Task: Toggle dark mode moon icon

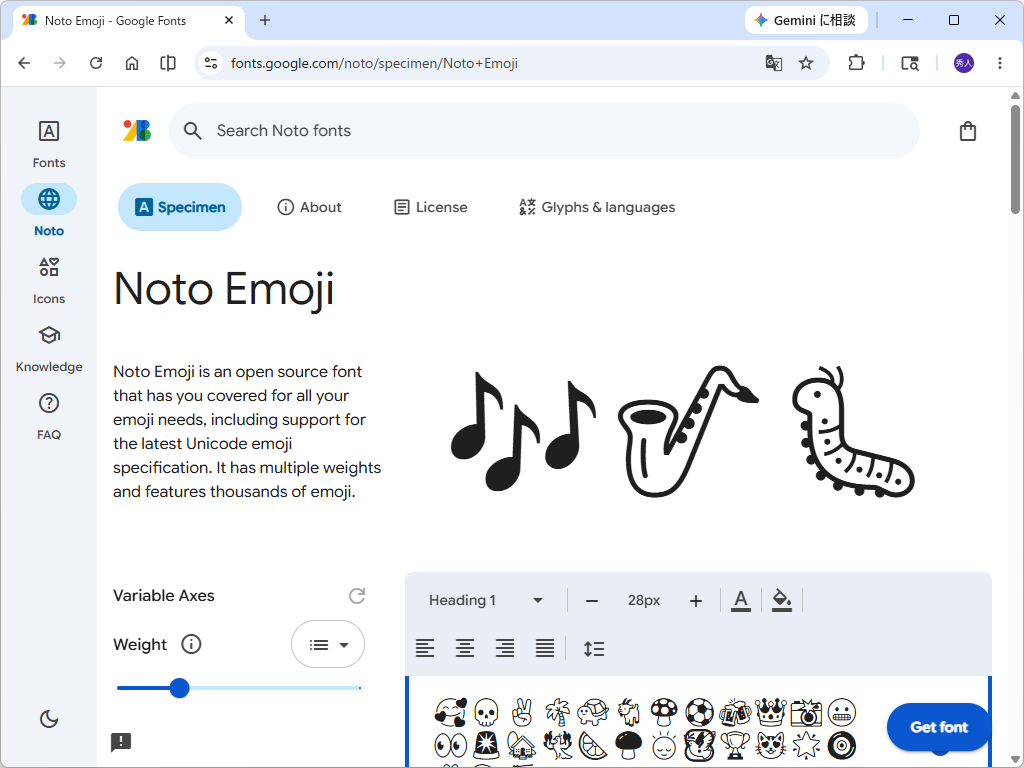Action: tap(49, 719)
